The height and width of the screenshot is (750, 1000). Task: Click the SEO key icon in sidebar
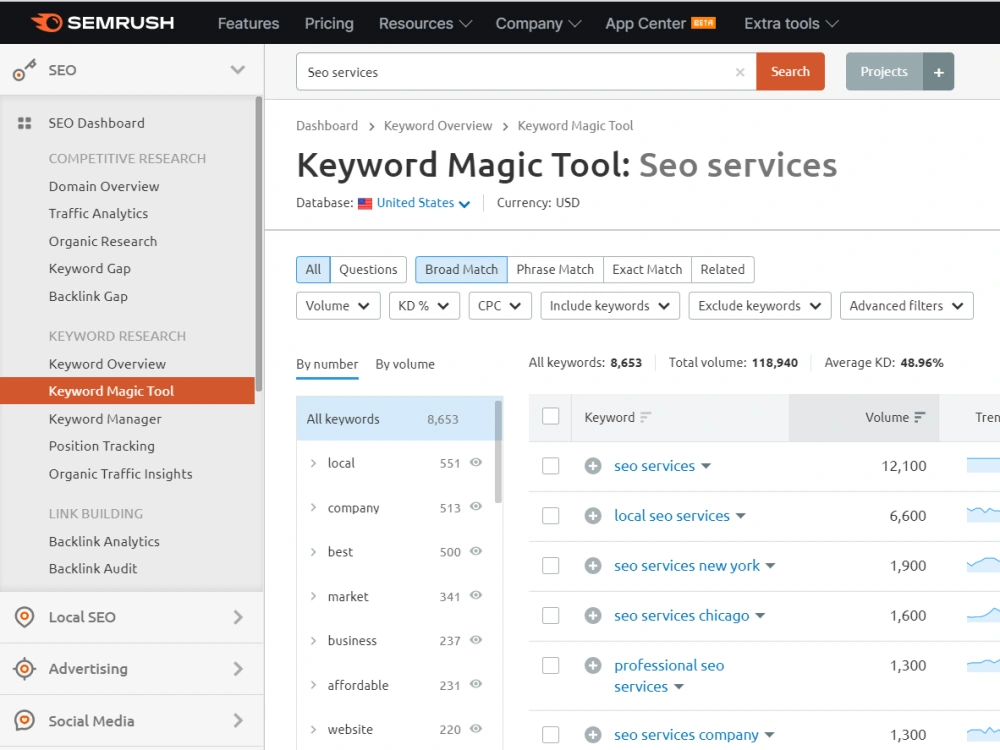24,70
